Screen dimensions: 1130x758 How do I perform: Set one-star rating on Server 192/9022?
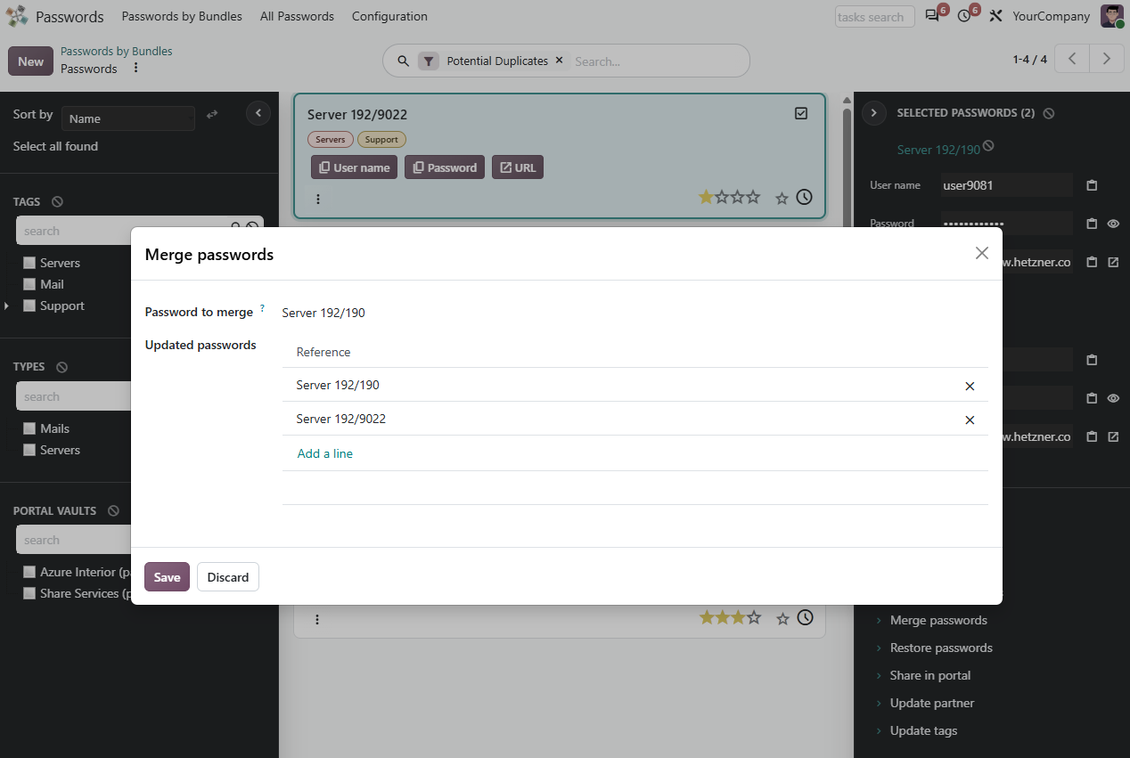[x=706, y=197]
